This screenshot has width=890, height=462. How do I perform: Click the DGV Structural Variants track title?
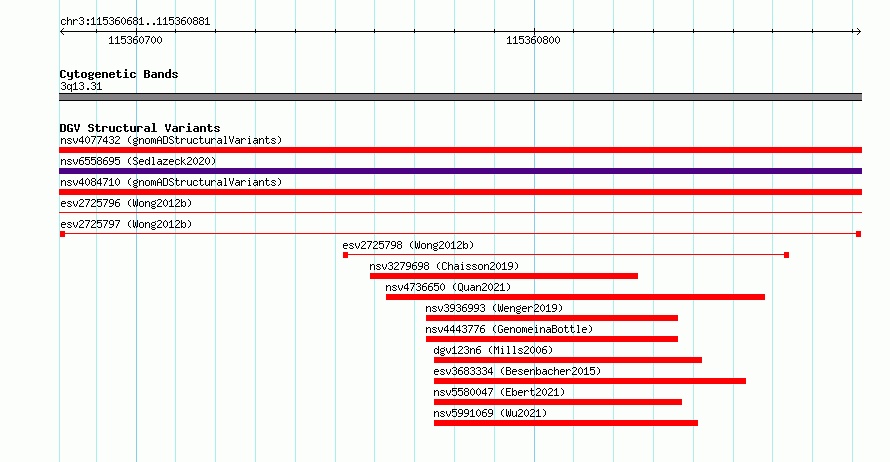click(140, 128)
